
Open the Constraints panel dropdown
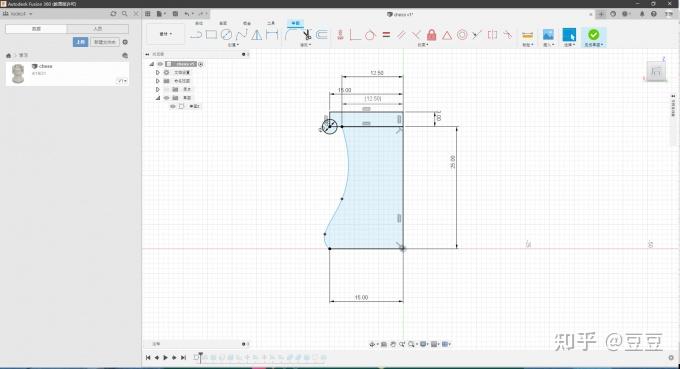coord(423,45)
